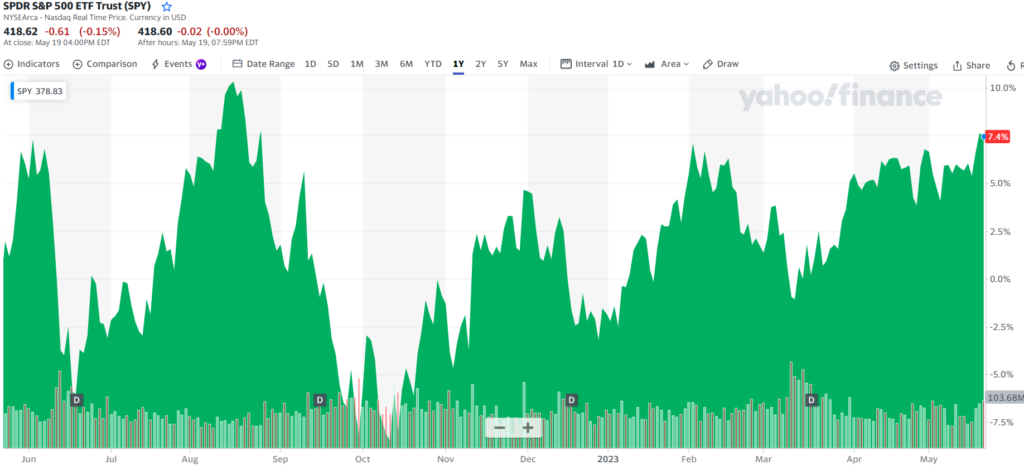Open the Events dropdown
Viewport: 1024px width, 470px height.
(178, 64)
